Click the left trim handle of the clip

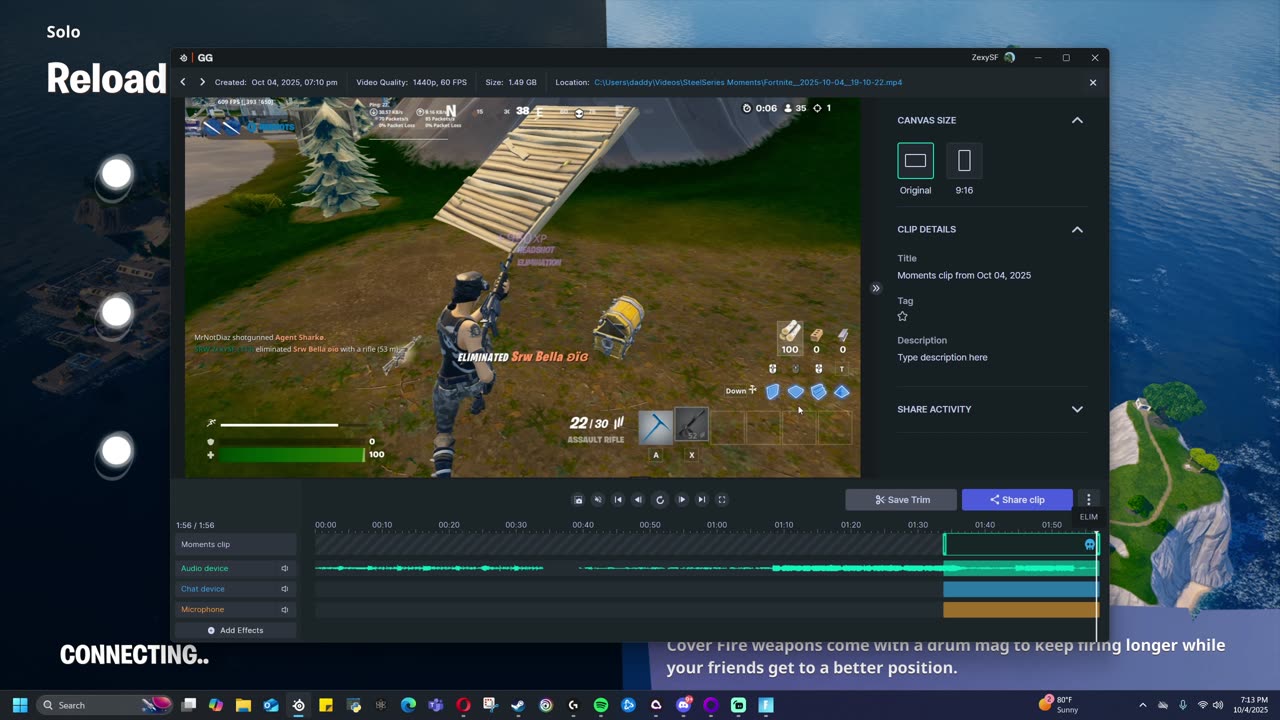944,544
